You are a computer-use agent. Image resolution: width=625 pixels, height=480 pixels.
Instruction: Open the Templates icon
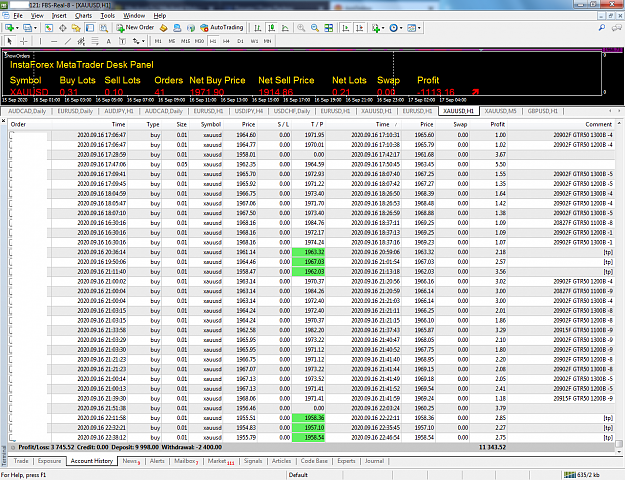tap(411, 28)
